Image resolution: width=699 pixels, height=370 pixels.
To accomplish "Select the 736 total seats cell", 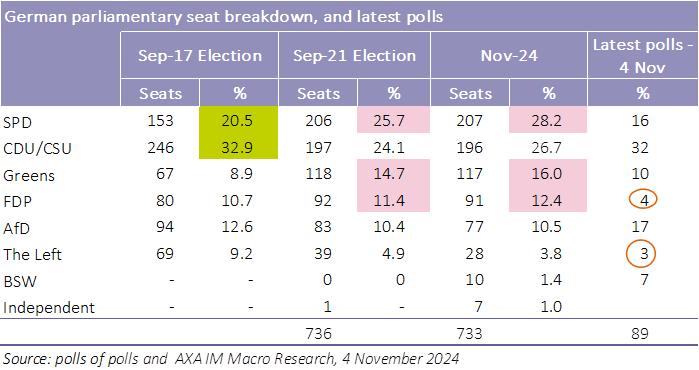I will (x=318, y=333).
